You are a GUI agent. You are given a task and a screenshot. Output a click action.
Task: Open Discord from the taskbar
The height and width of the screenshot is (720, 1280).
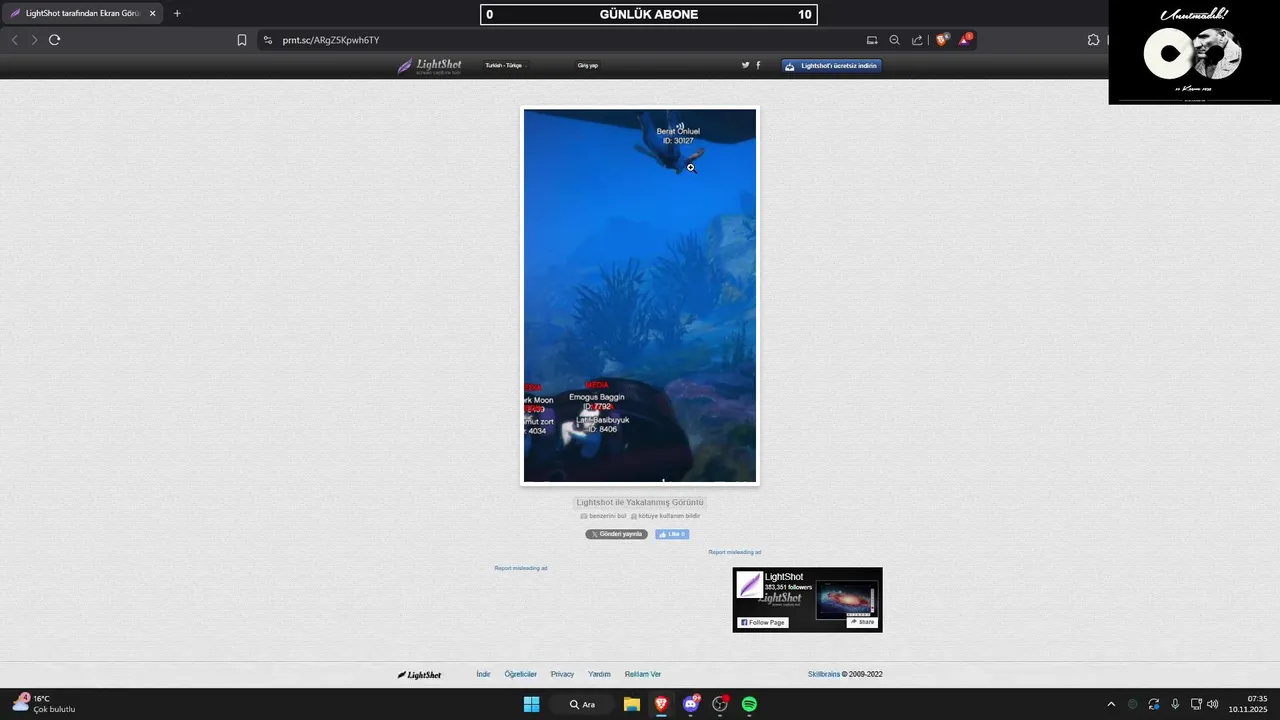point(690,704)
